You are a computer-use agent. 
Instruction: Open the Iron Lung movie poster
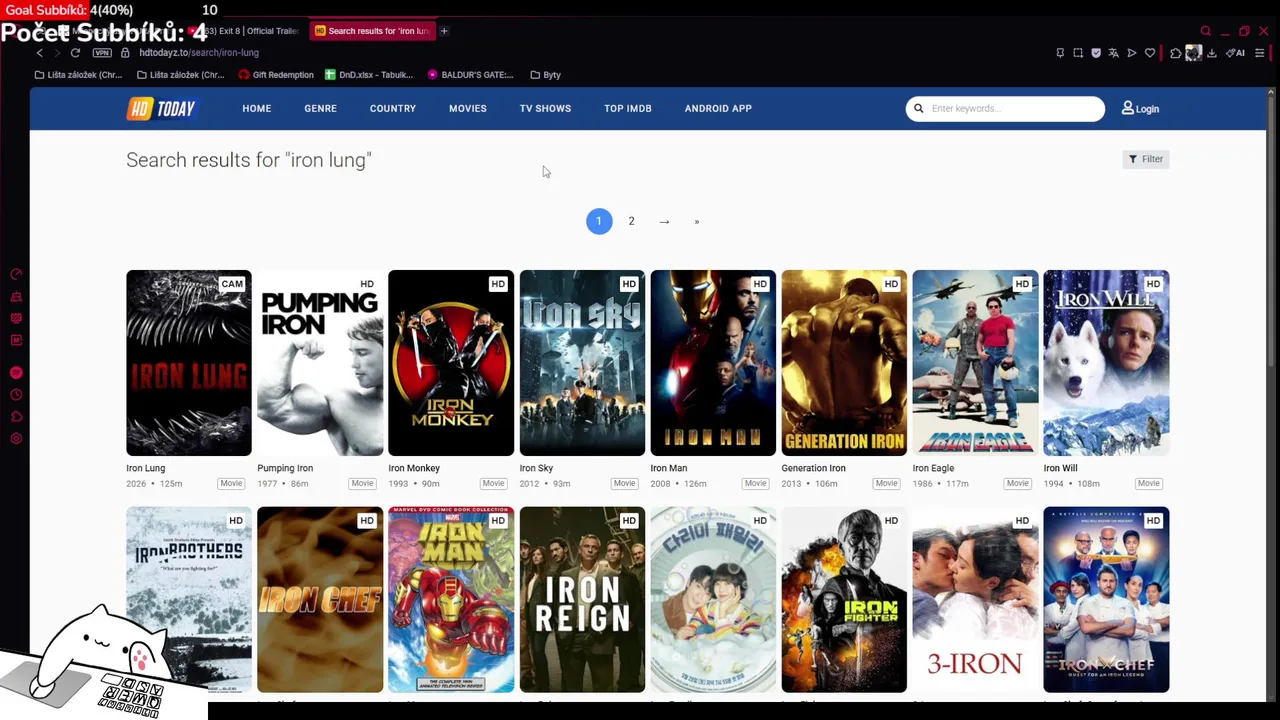point(189,363)
